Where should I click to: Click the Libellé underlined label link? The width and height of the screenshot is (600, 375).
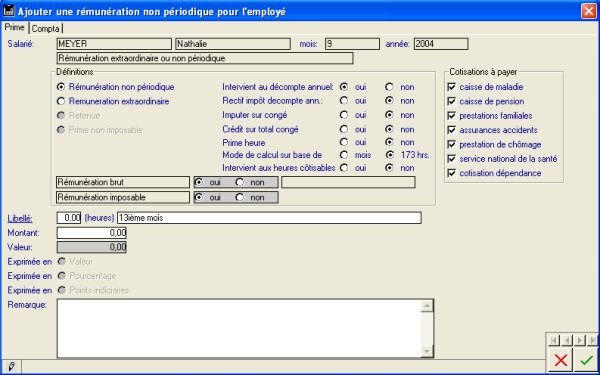pyautogui.click(x=20, y=218)
